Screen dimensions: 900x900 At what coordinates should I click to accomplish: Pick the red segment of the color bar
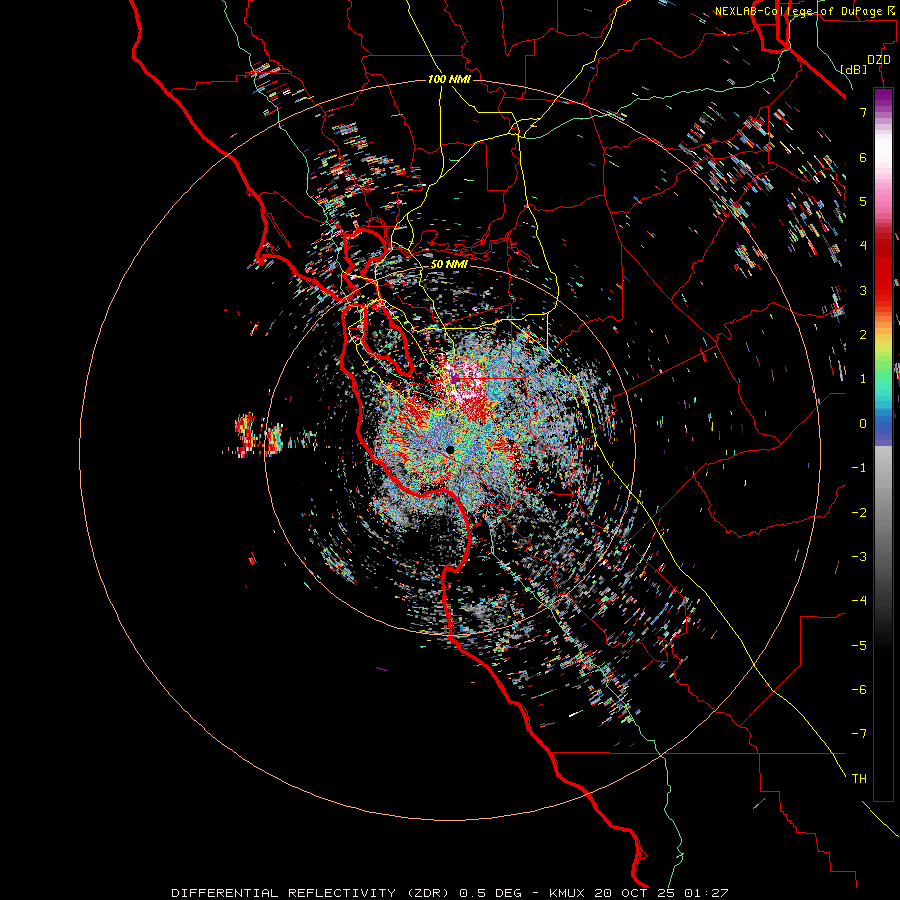(883, 270)
